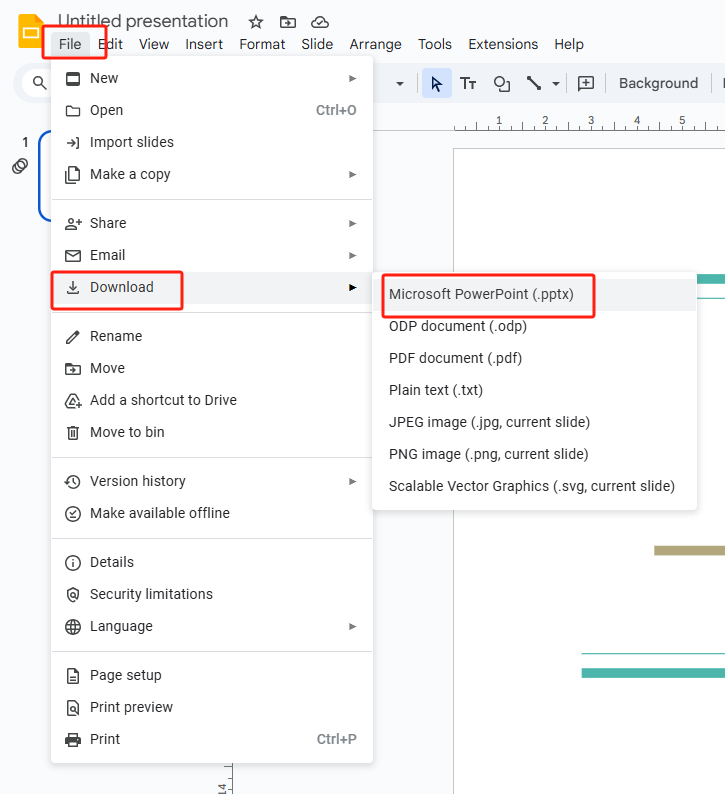725x794 pixels.
Task: Select the cursor arrow tool
Action: pos(436,83)
